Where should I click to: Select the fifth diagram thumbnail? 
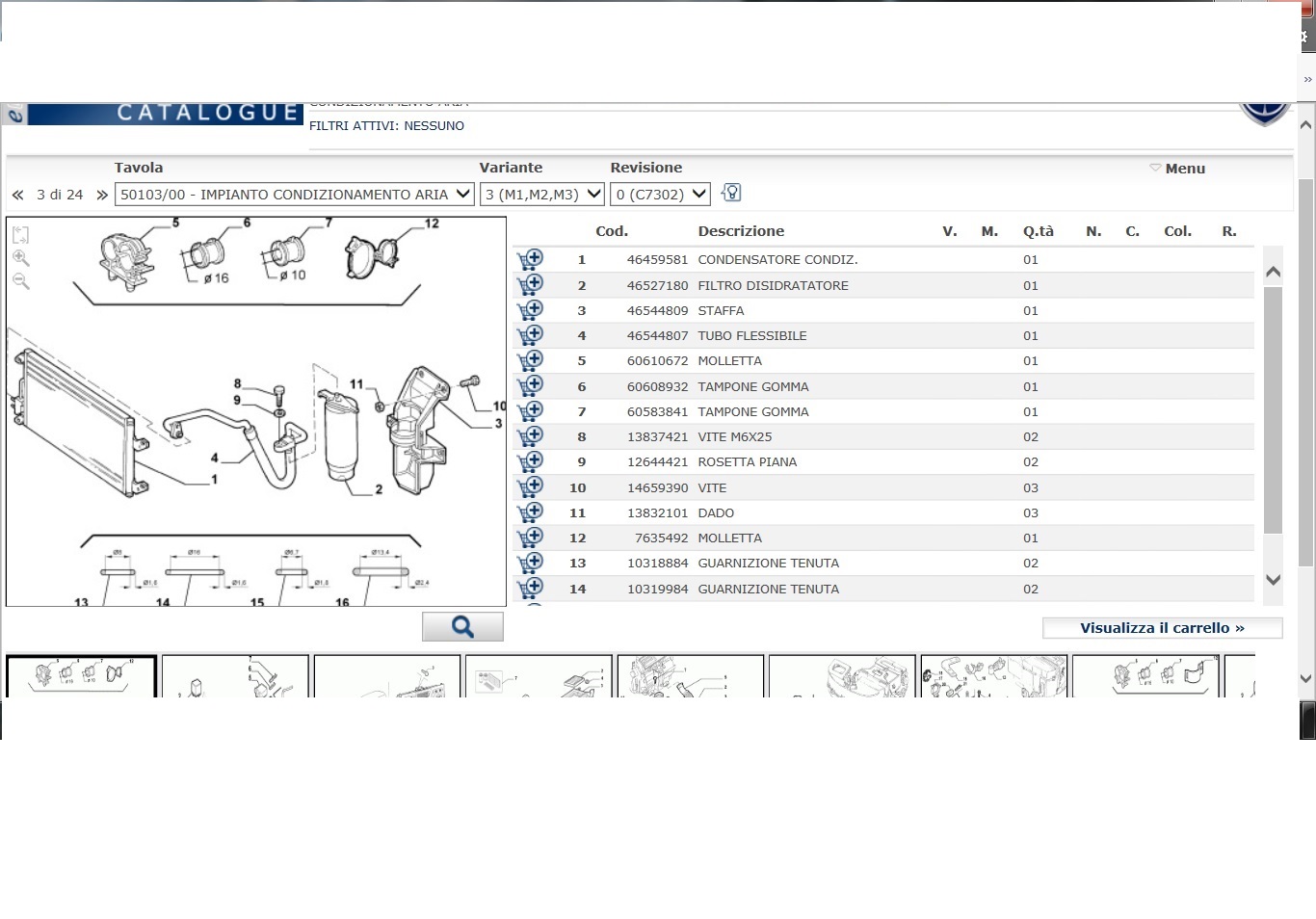[x=691, y=676]
